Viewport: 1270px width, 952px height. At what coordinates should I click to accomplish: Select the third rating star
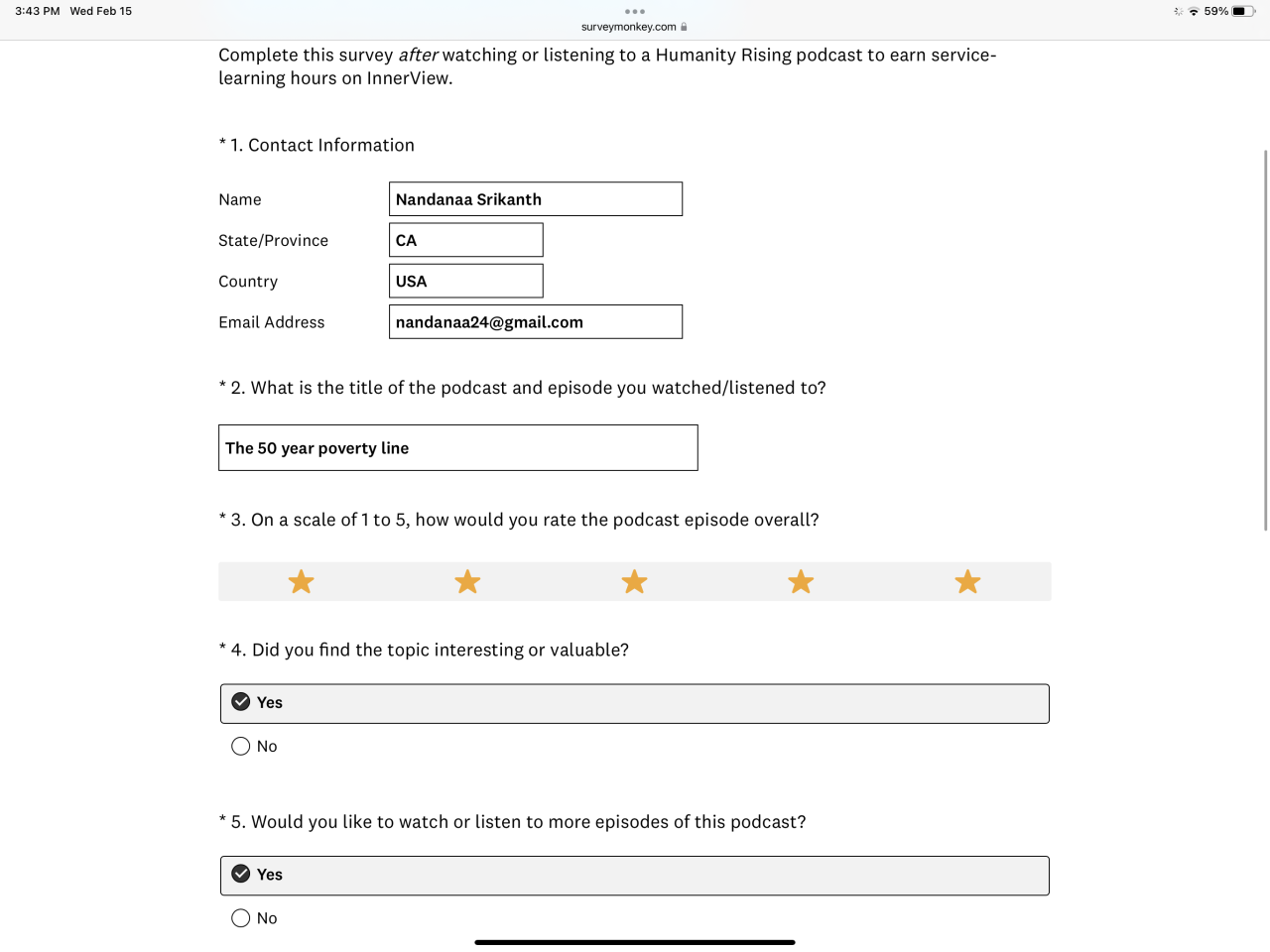coord(634,582)
